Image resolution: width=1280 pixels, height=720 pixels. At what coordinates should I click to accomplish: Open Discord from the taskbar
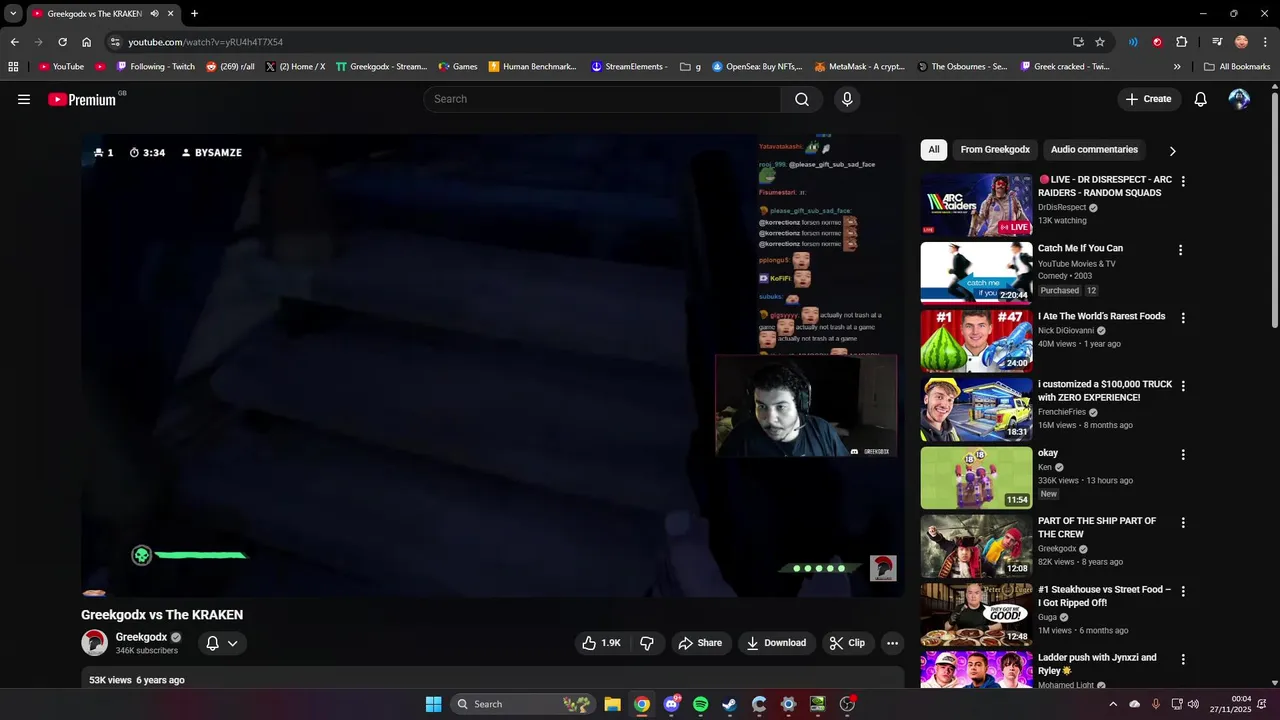671,704
